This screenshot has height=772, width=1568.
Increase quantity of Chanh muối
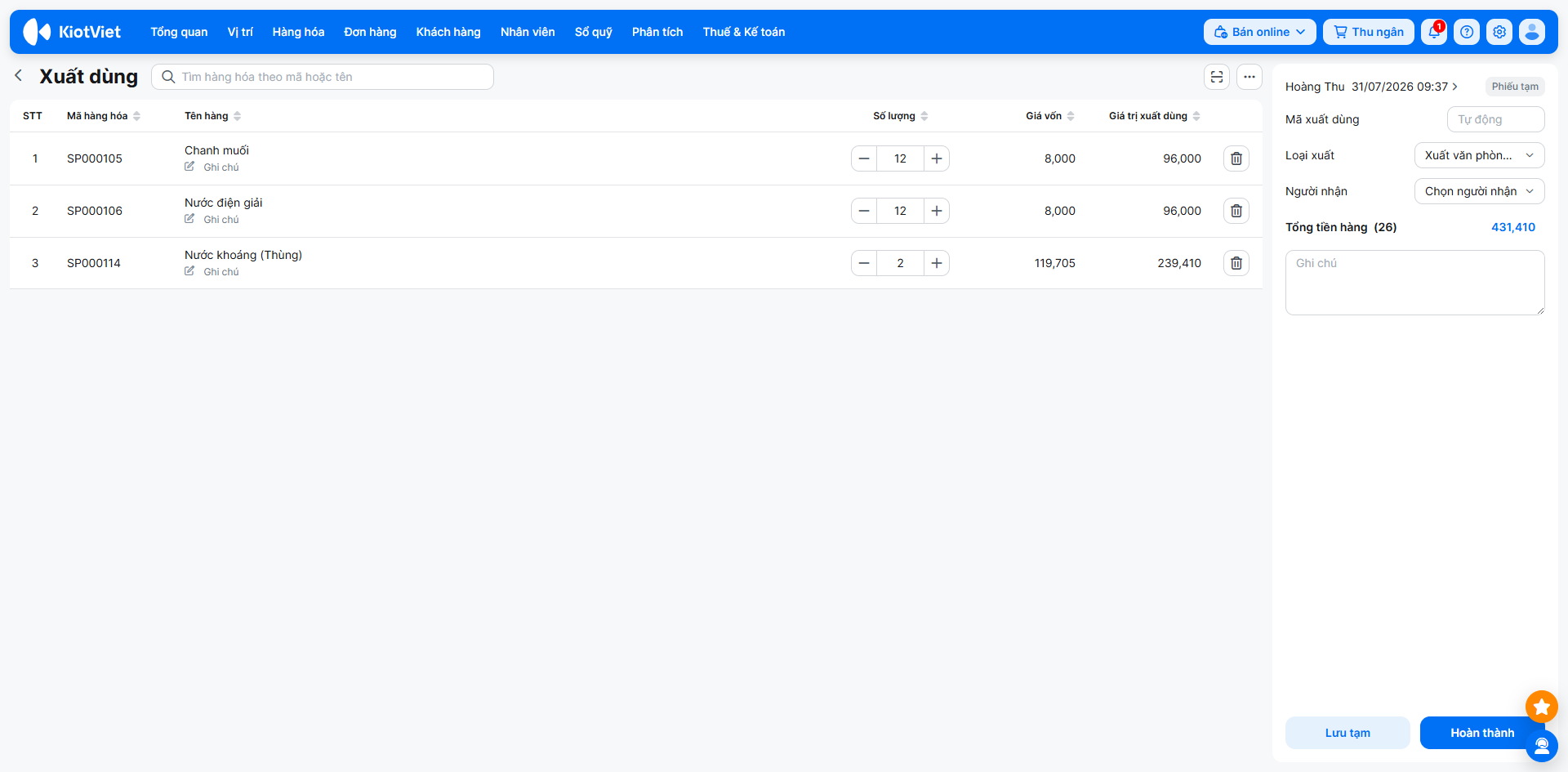coord(937,158)
